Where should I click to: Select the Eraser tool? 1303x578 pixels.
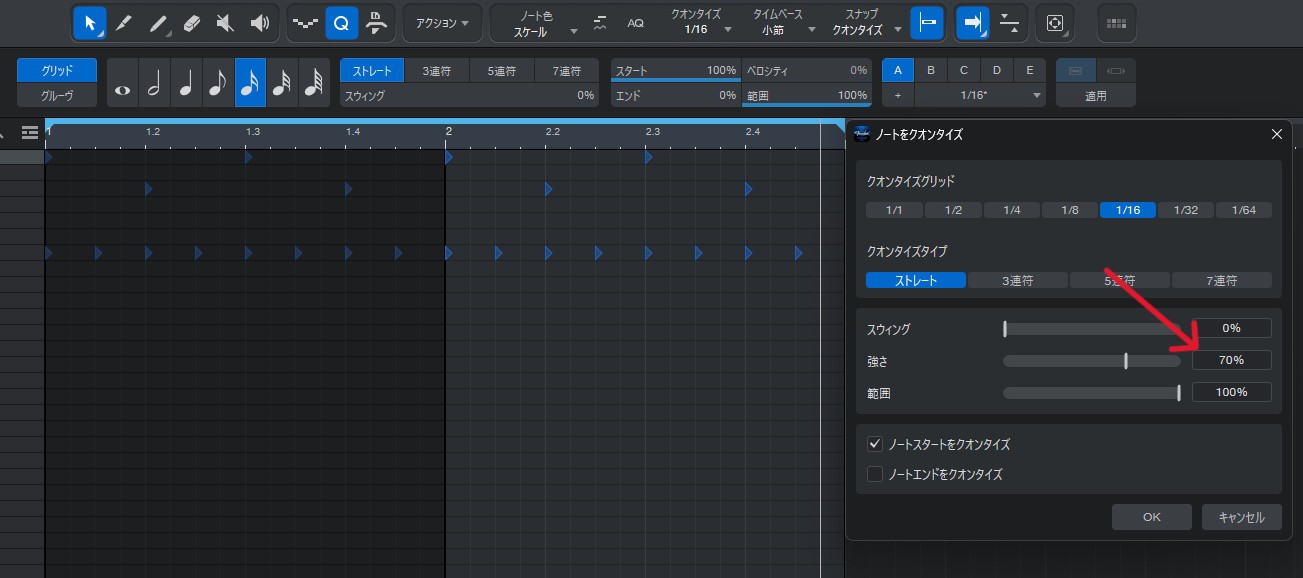click(193, 23)
